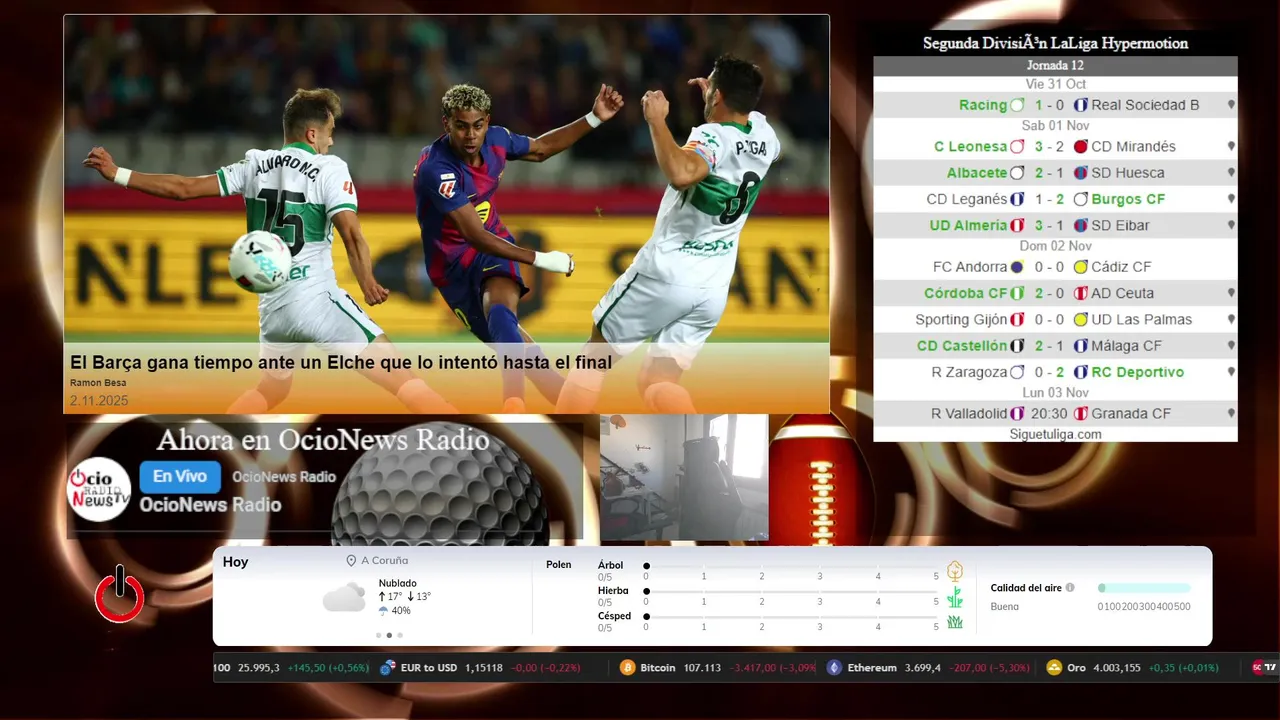The height and width of the screenshot is (720, 1280).
Task: Click the Árbol pollen level slider
Action: (791, 567)
